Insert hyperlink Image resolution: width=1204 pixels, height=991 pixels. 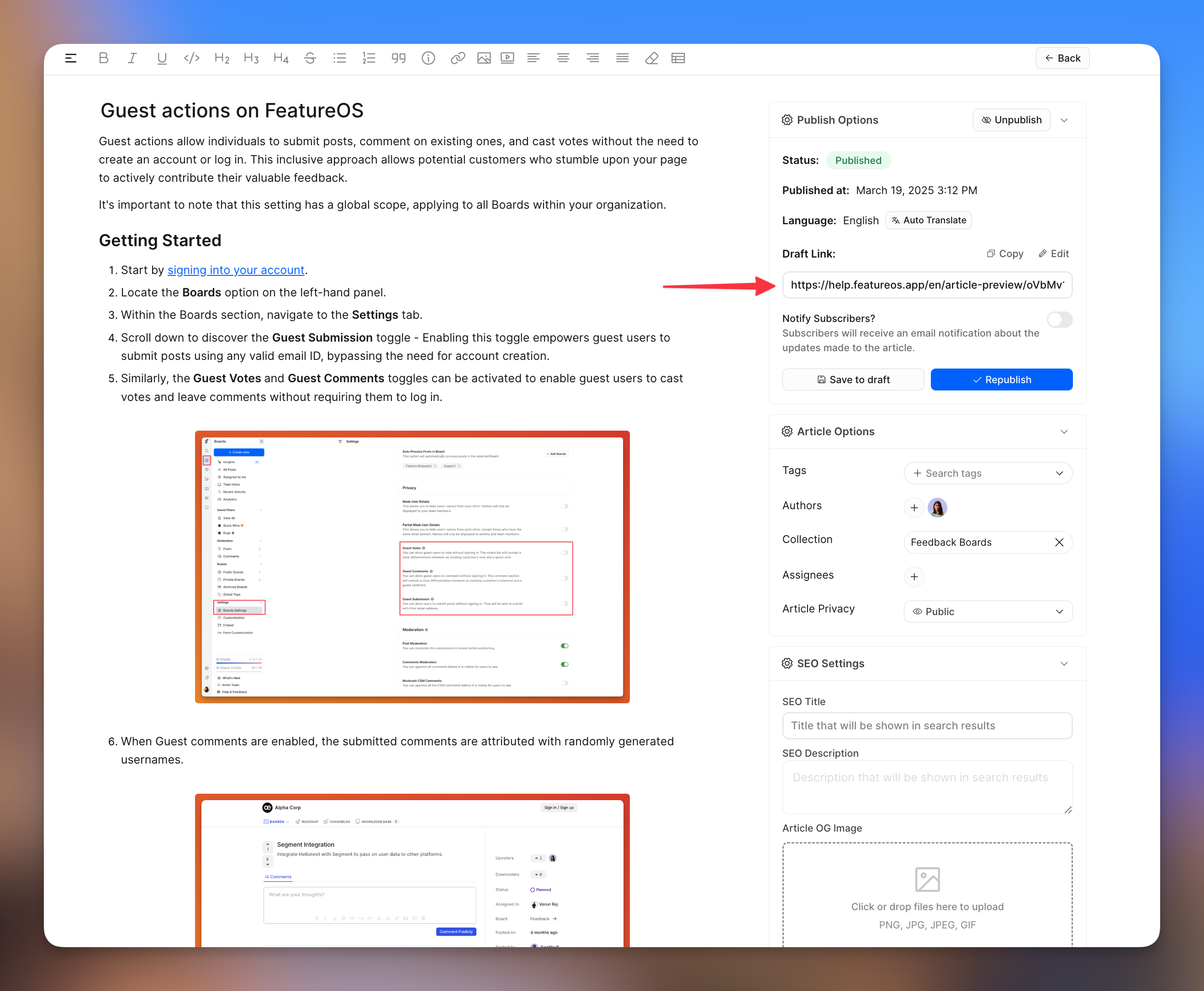pyautogui.click(x=458, y=58)
